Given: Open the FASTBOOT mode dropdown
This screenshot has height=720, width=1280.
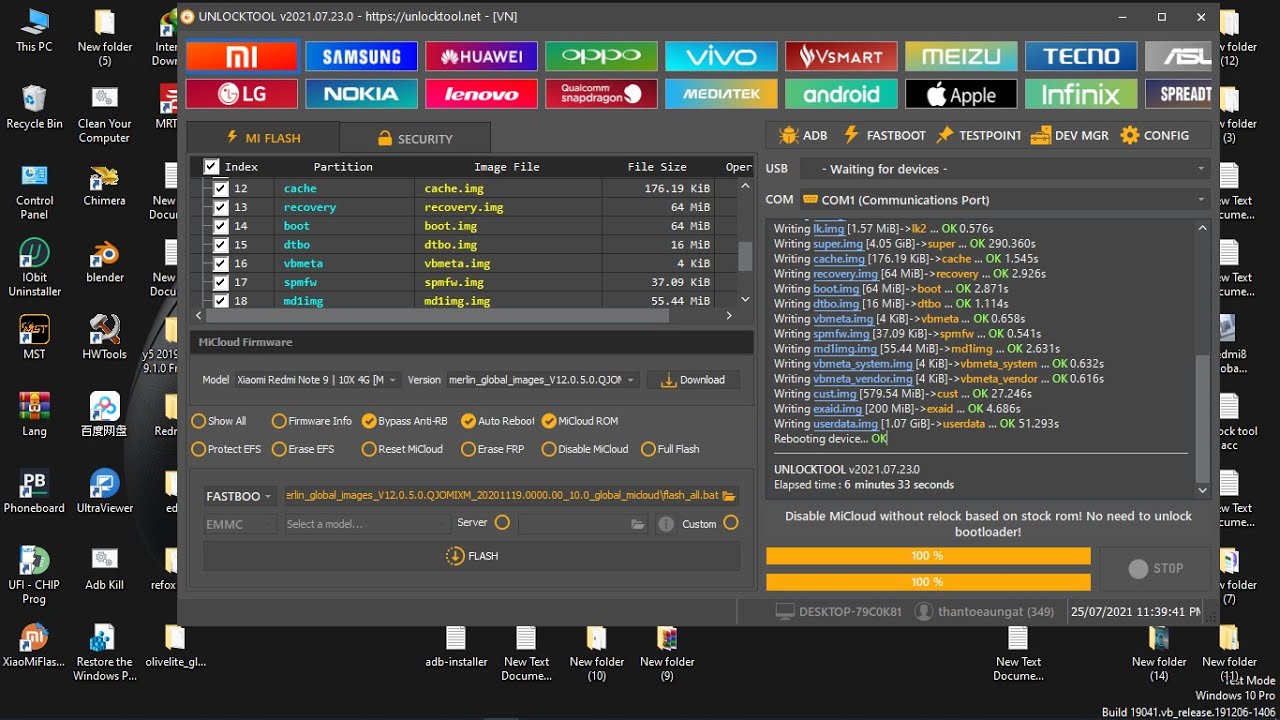Looking at the screenshot, I should click(x=240, y=496).
